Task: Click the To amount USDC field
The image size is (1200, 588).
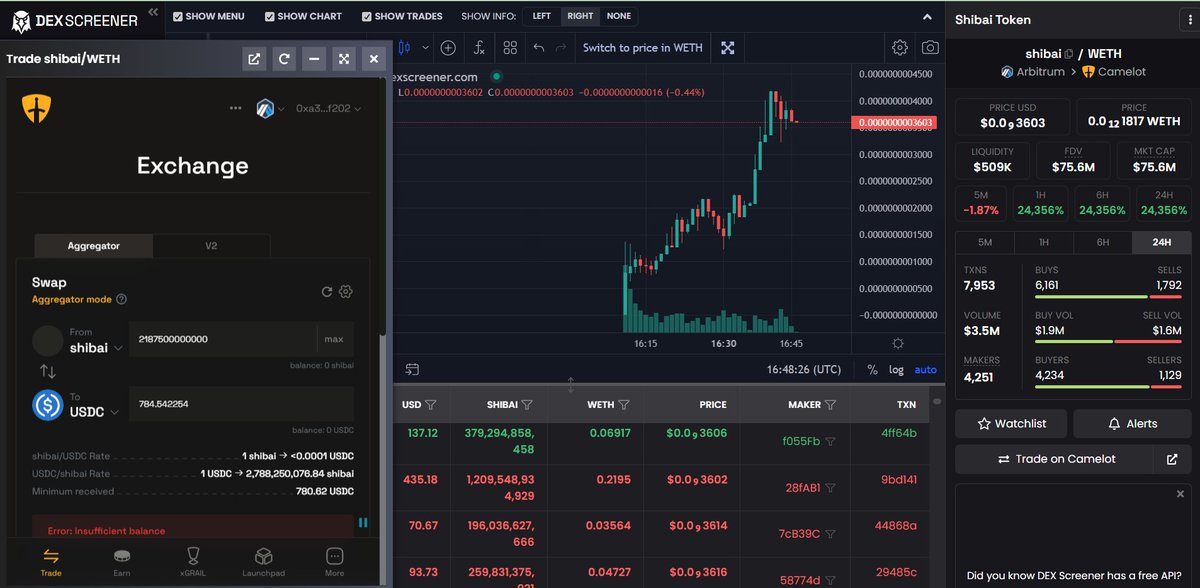Action: click(241, 403)
